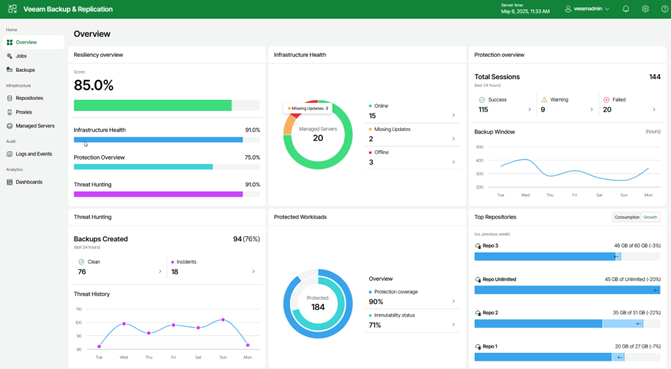Screen dimensions: 671x369
Task: Expand the Missing Updates row chevron
Action: 454,139
